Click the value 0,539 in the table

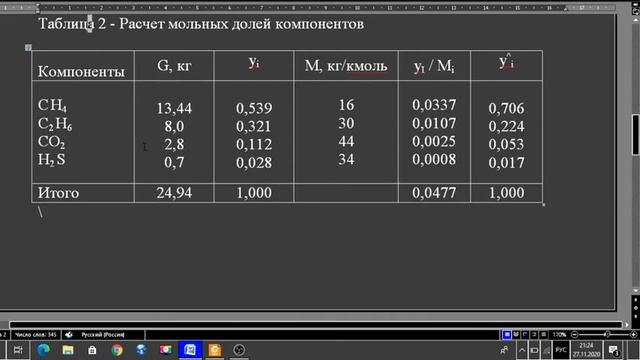click(x=254, y=108)
